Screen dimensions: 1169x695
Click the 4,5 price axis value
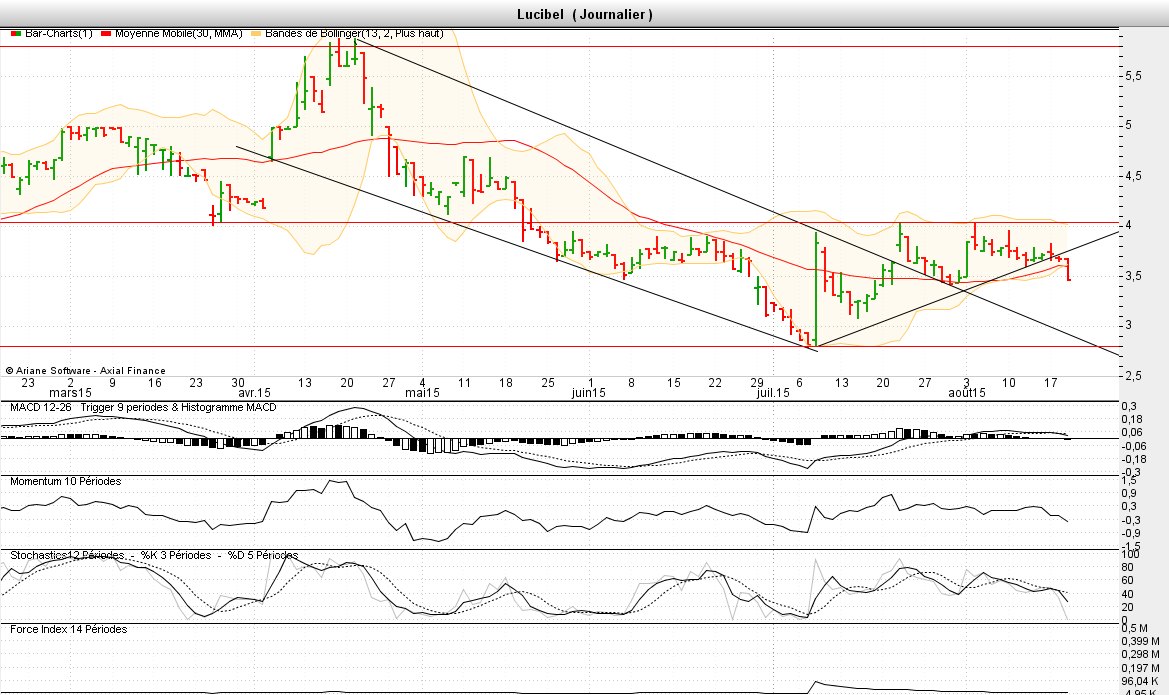click(x=1132, y=176)
